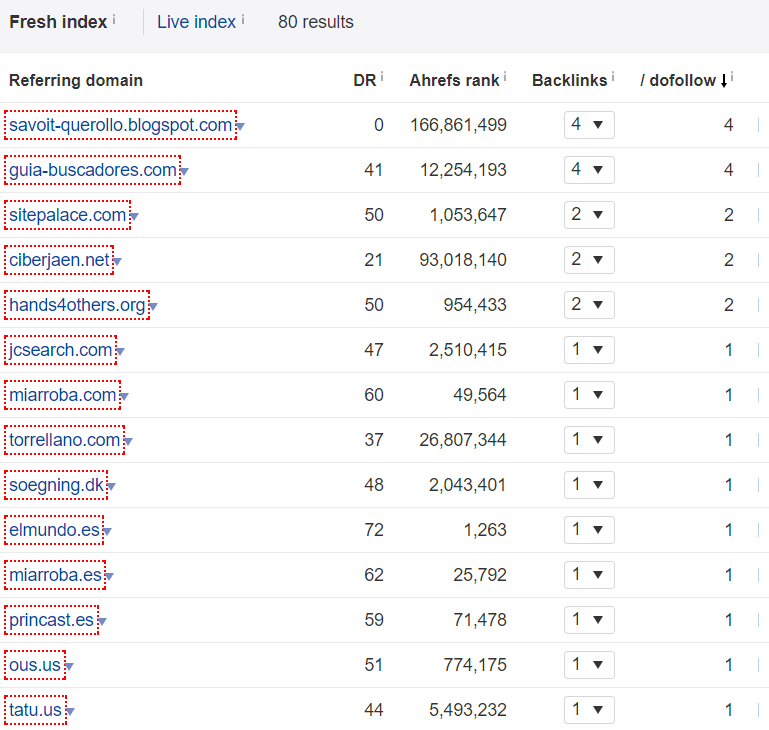The width and height of the screenshot is (769, 730).
Task: Click the DR column info icon
Action: [x=382, y=77]
